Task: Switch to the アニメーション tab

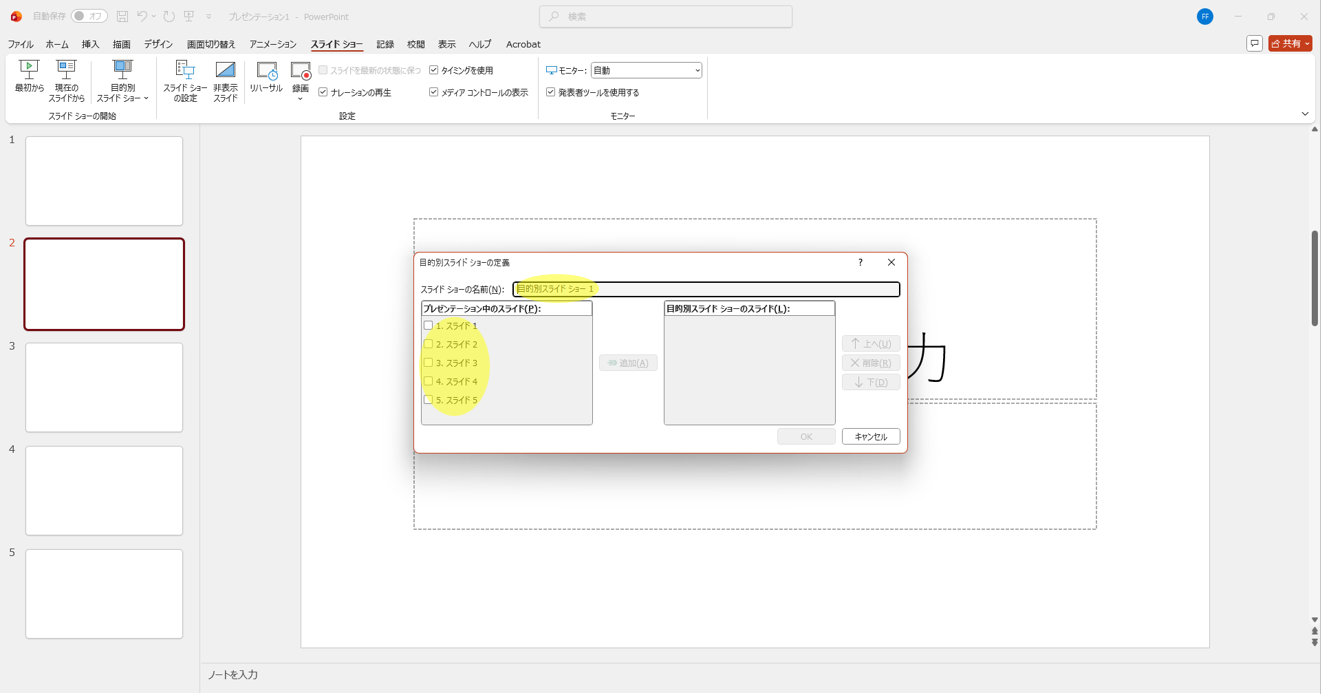Action: point(273,45)
